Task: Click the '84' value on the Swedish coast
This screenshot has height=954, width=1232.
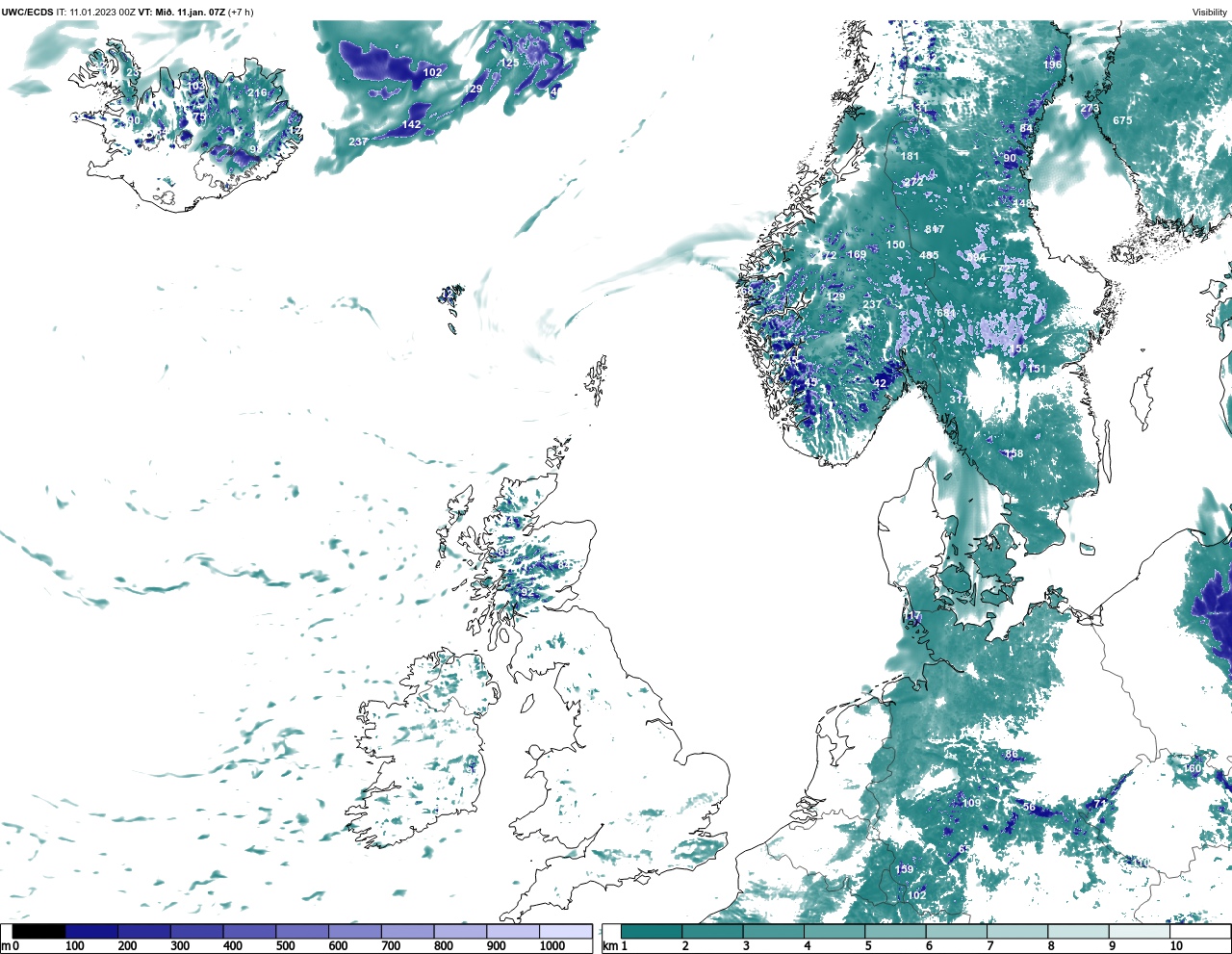Action: click(1026, 128)
